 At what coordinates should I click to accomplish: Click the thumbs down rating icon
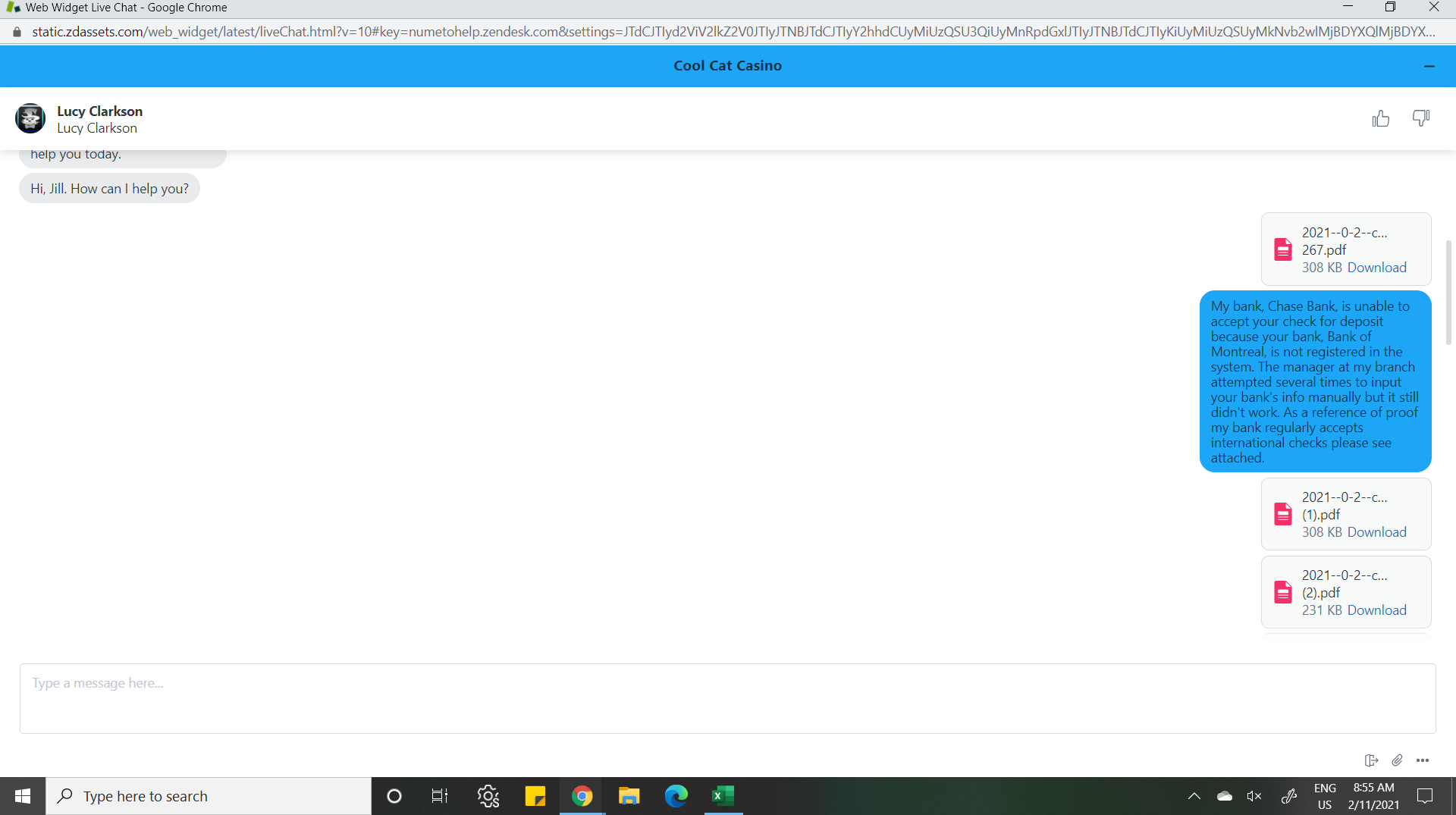coord(1421,118)
